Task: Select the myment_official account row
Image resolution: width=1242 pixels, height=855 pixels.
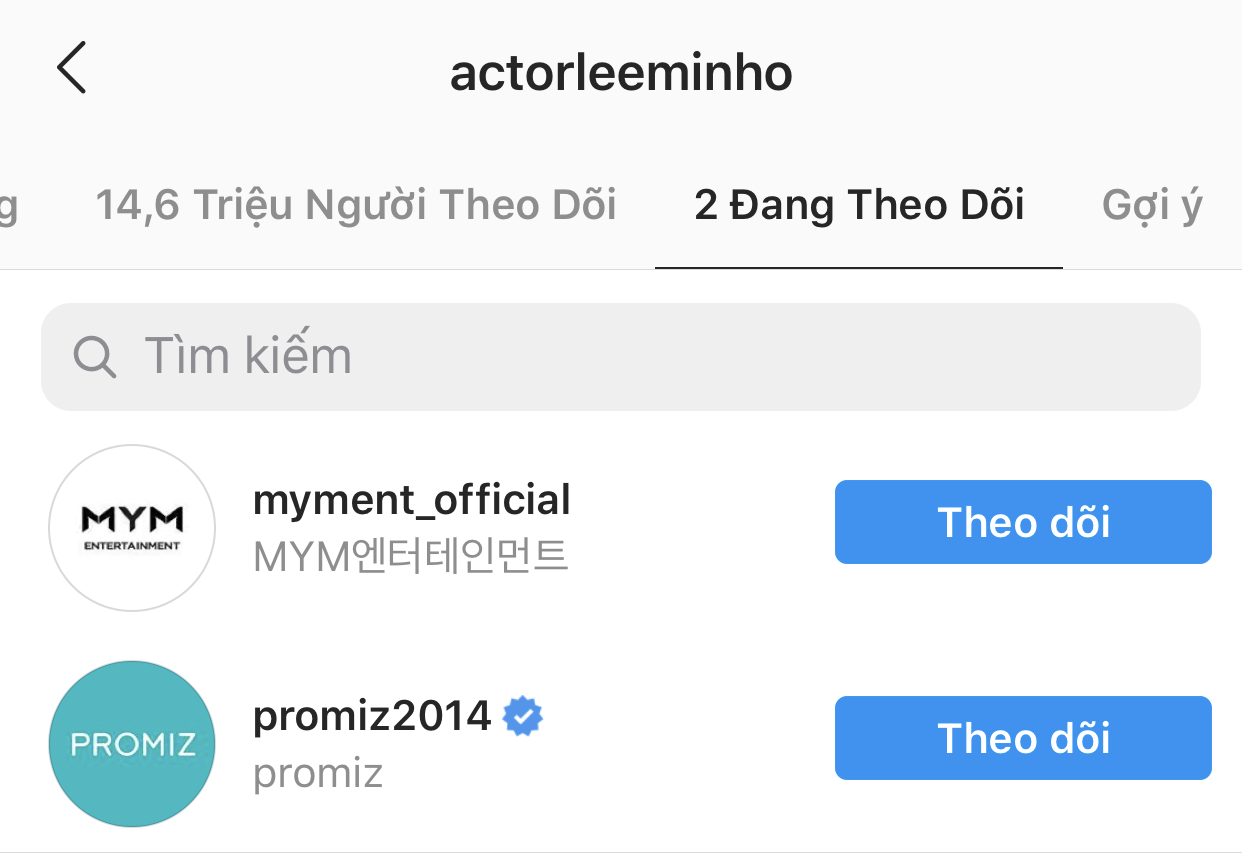Action: [621, 528]
